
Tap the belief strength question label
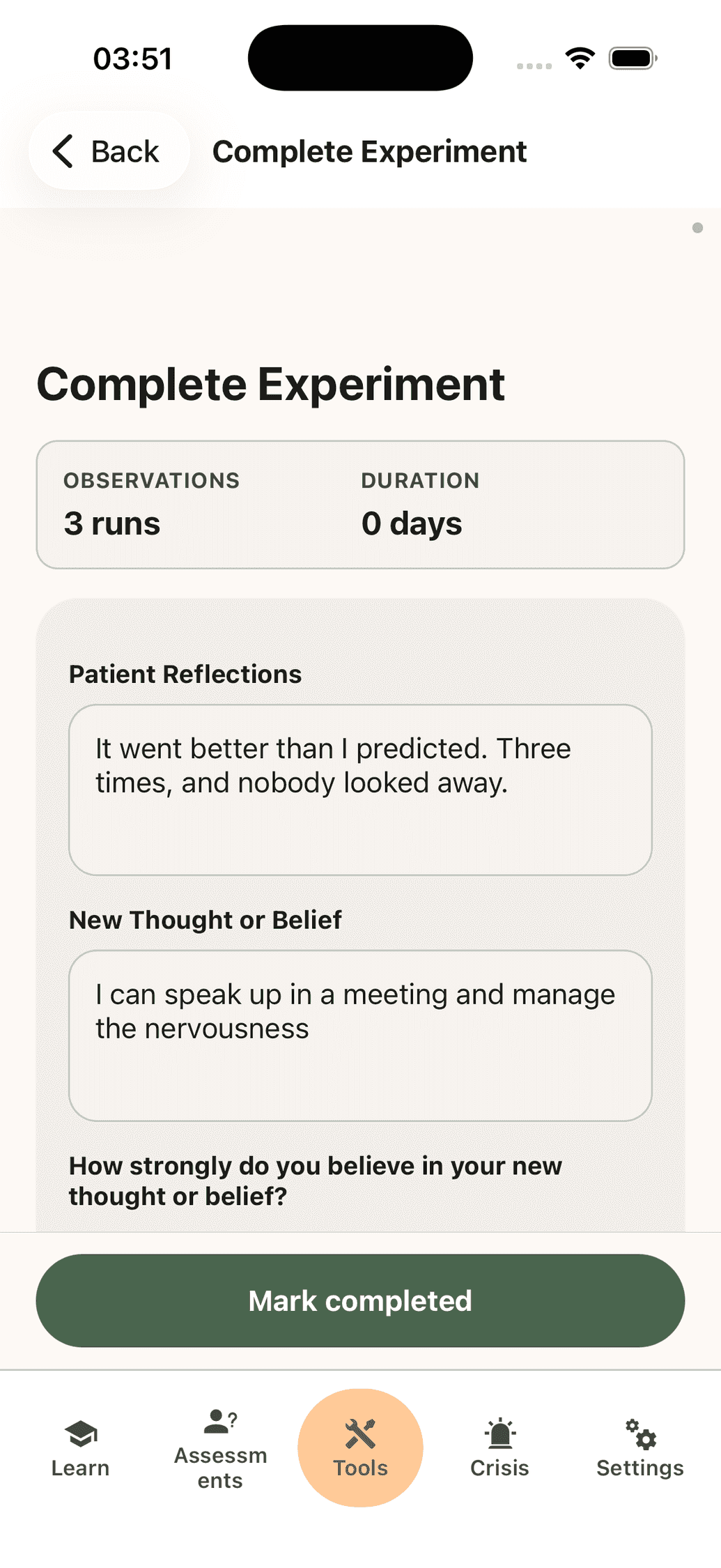point(315,1181)
